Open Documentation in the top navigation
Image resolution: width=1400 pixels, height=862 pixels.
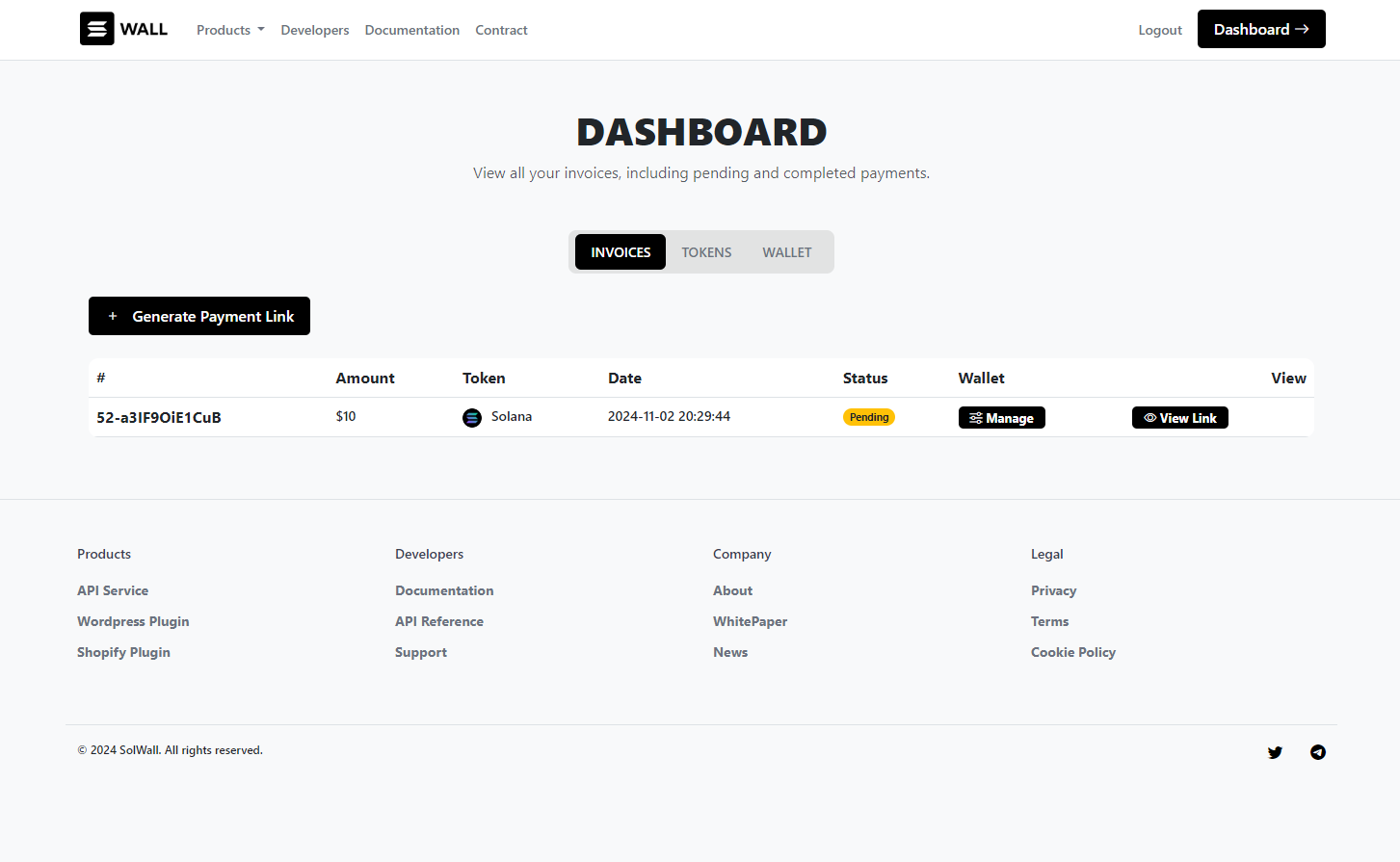(412, 30)
